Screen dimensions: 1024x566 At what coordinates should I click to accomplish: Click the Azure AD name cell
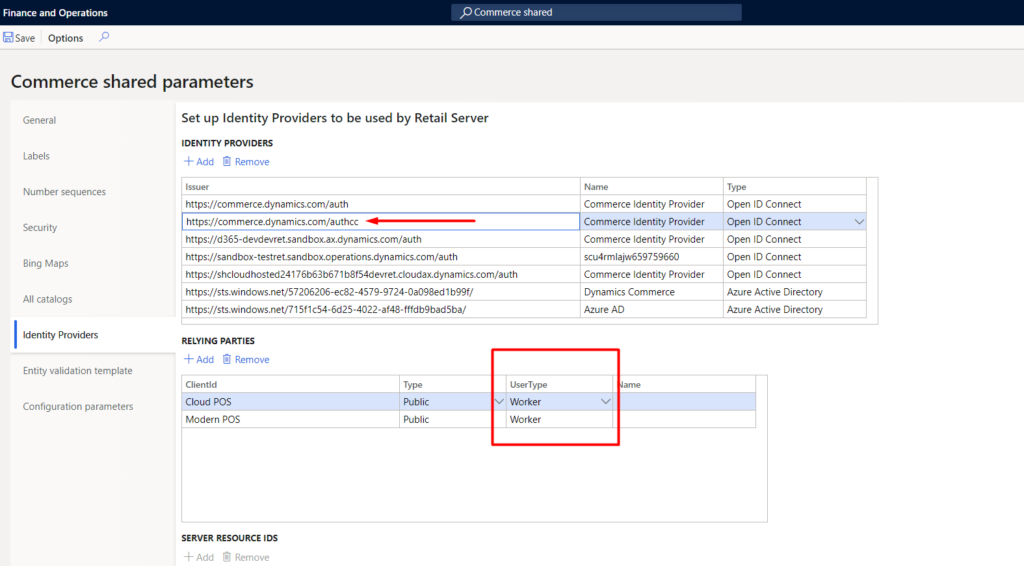coord(651,310)
